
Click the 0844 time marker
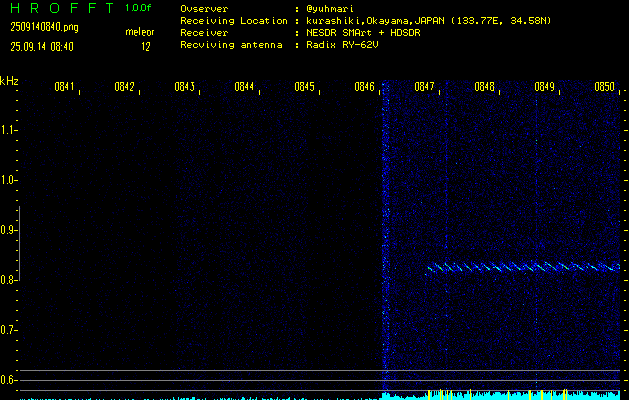click(x=244, y=87)
